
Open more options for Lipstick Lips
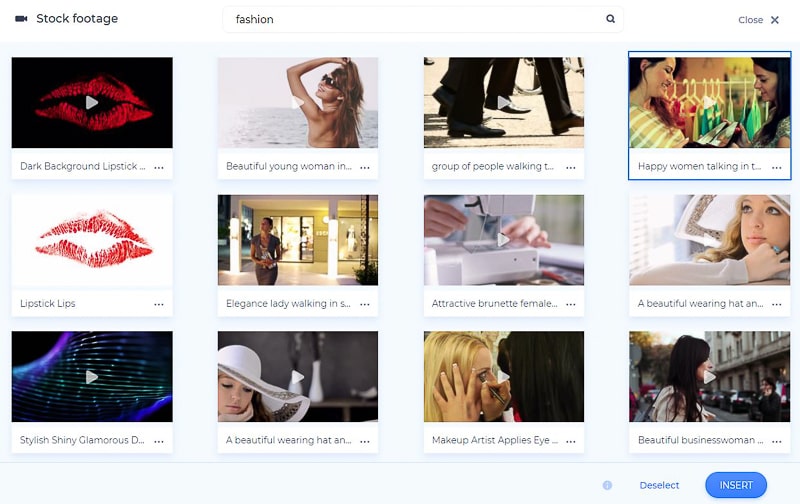(159, 304)
